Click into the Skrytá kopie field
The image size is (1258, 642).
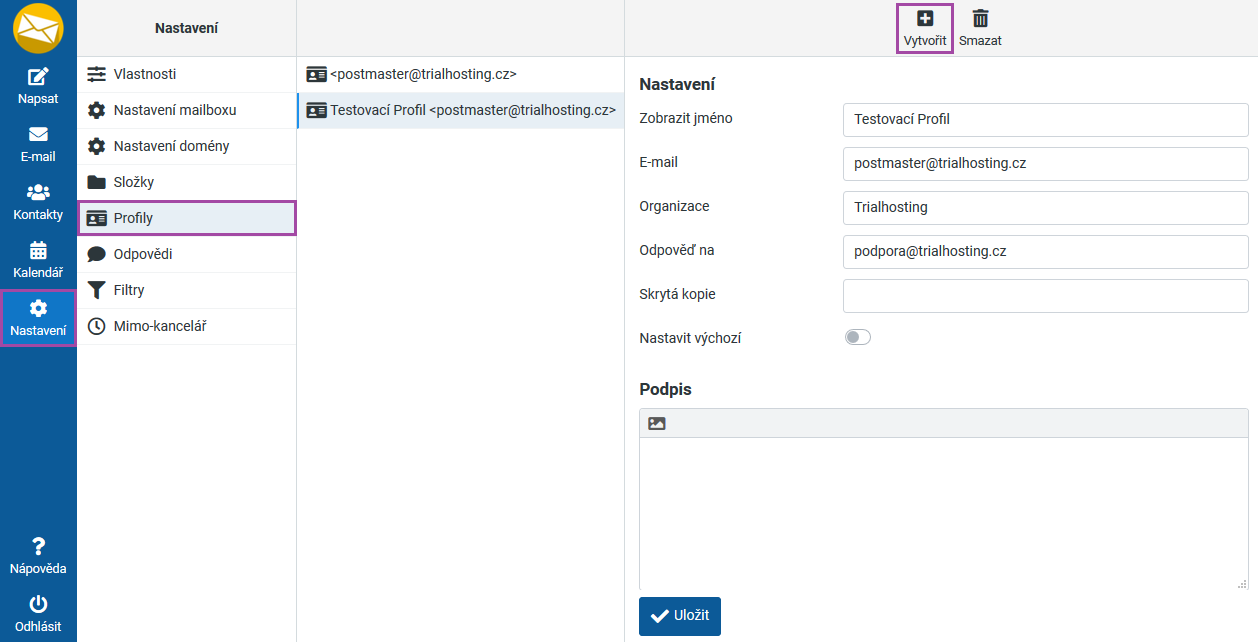(1045, 295)
